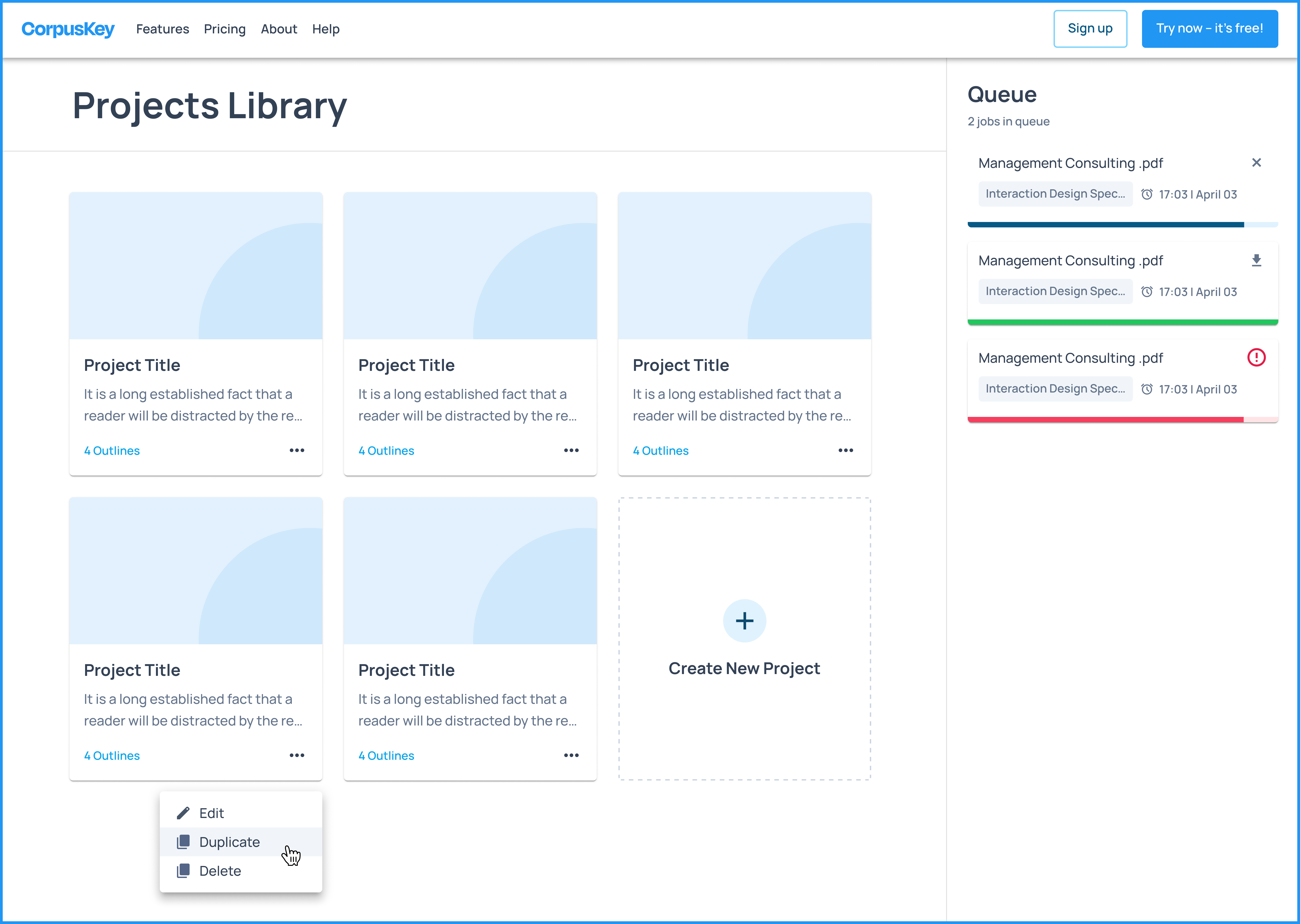This screenshot has width=1300, height=924.
Task: Open the Features nav item
Action: [x=162, y=29]
